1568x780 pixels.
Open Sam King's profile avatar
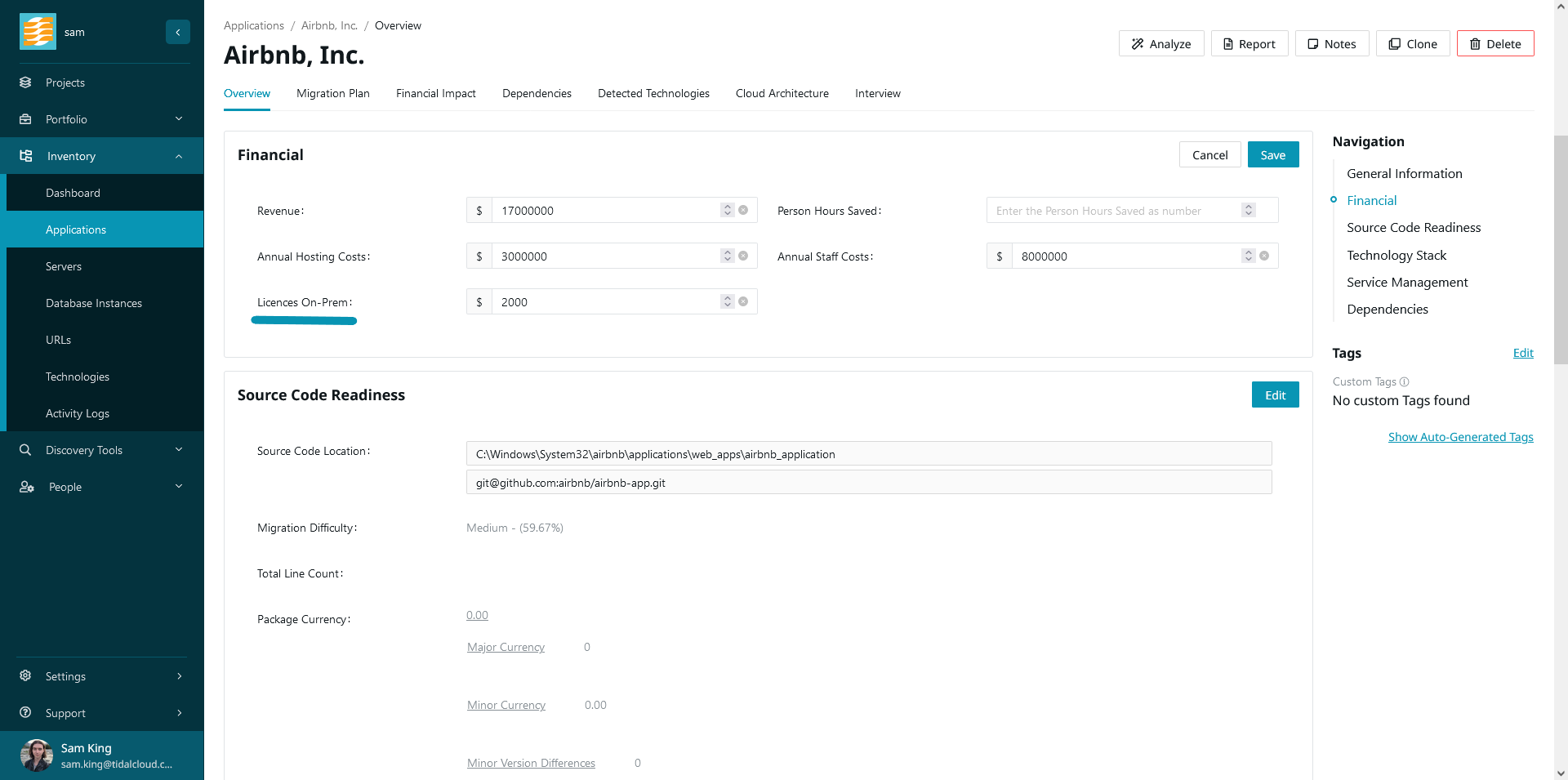point(37,755)
